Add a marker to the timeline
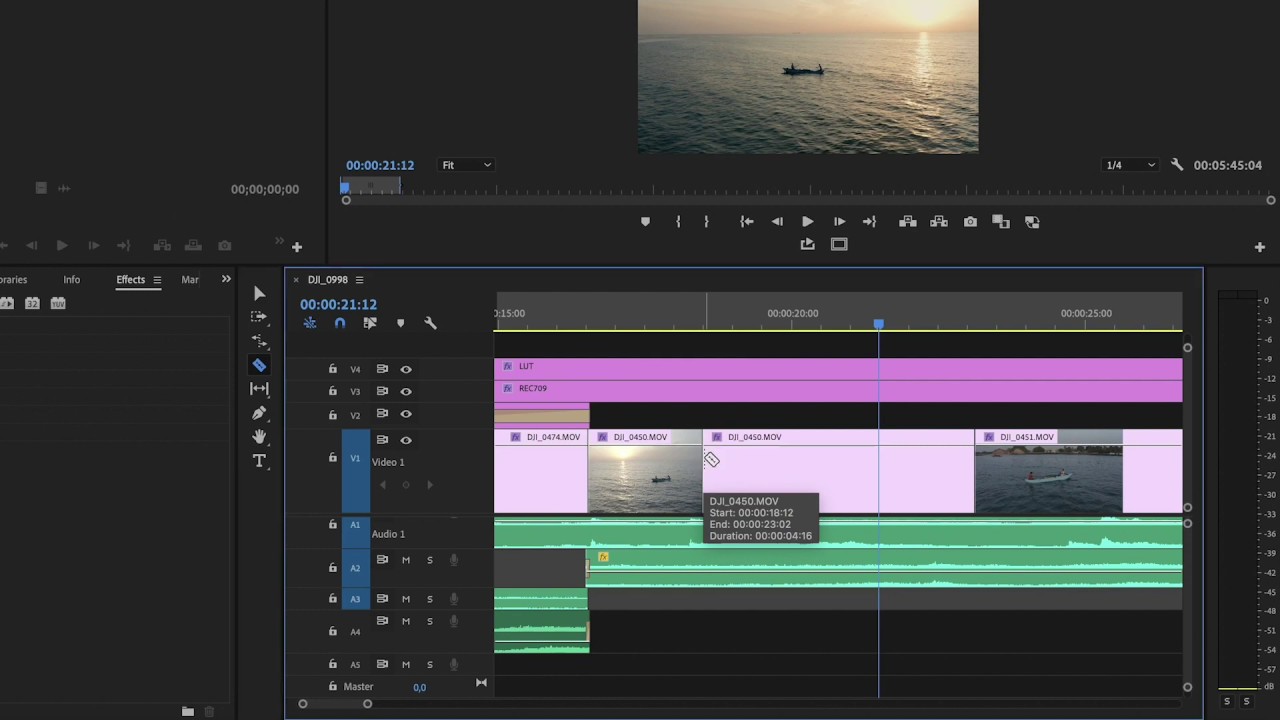Viewport: 1280px width, 720px height. coord(400,322)
